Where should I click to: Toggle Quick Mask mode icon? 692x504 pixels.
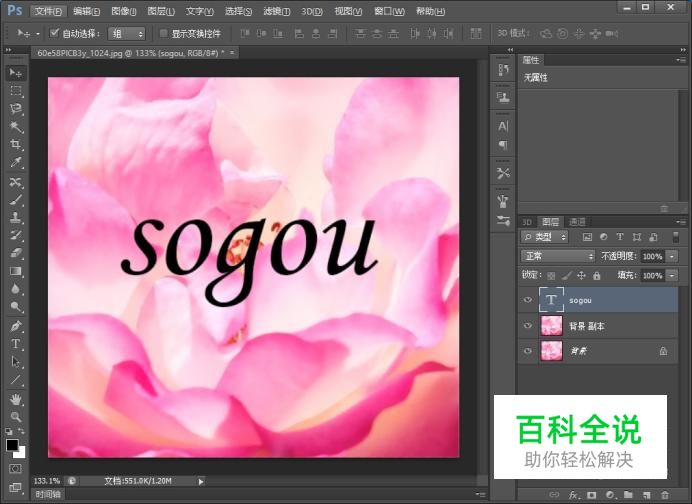15,469
